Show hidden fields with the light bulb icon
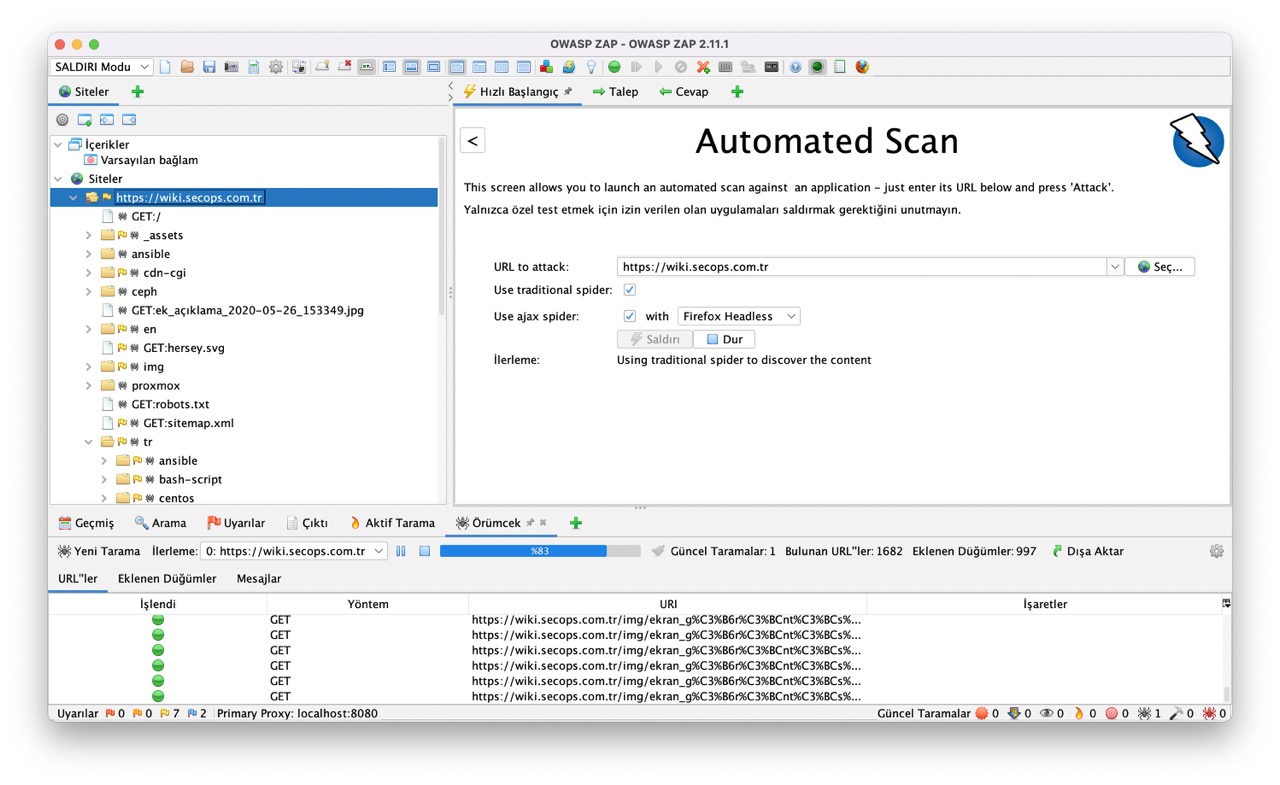Viewport: 1280px width, 785px height. [x=591, y=67]
